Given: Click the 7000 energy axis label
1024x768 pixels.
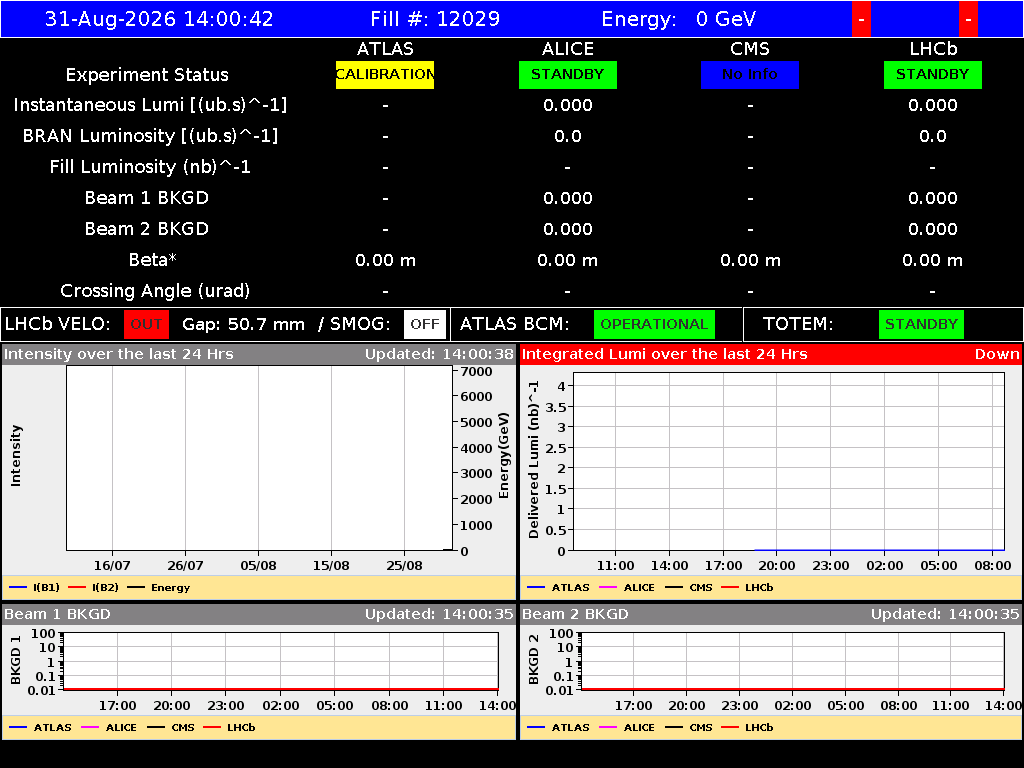Looking at the screenshot, I should point(477,372).
